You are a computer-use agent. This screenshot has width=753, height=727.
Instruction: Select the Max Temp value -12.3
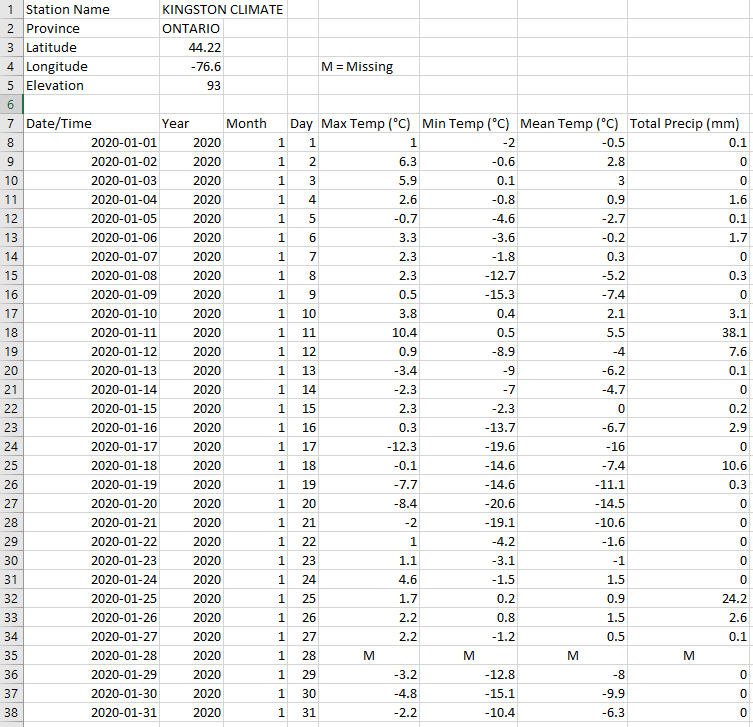tap(369, 447)
